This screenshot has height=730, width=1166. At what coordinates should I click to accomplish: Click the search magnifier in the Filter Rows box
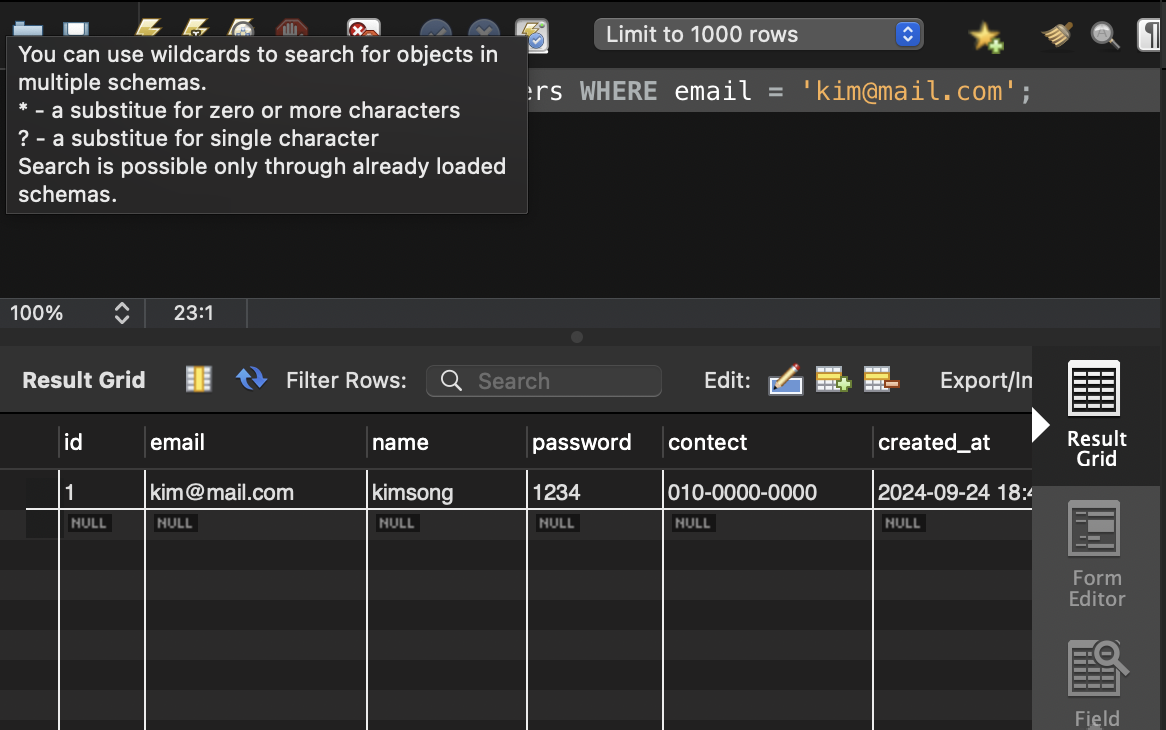point(451,381)
